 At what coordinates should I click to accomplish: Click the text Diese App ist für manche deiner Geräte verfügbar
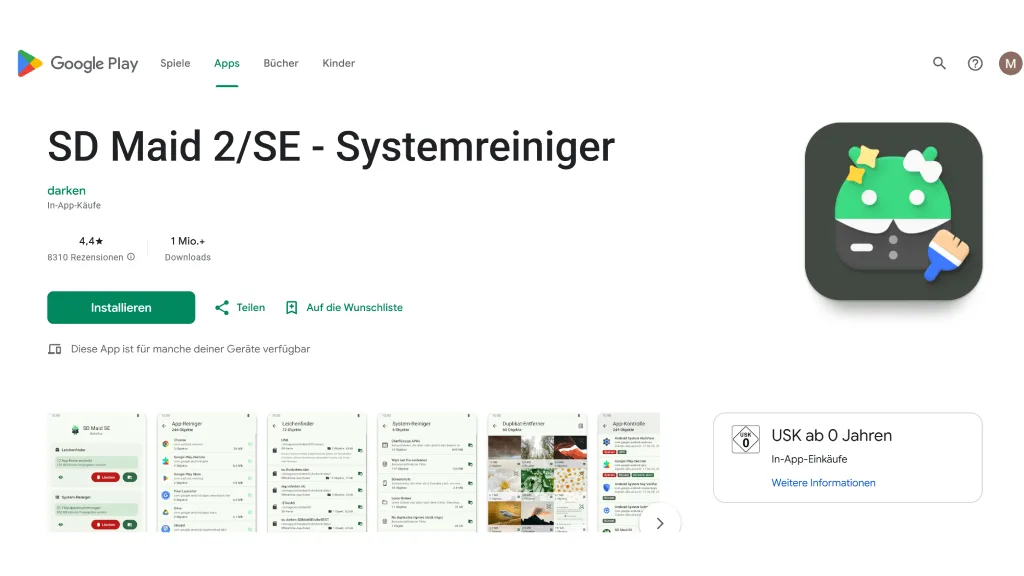[190, 349]
